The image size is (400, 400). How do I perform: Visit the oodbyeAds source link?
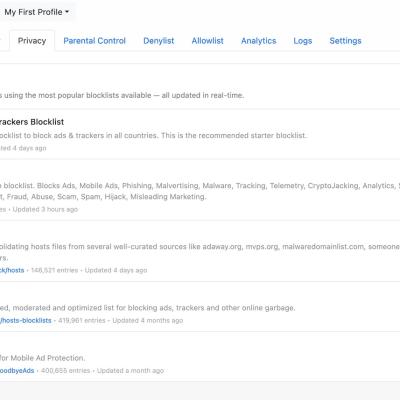(x=17, y=370)
